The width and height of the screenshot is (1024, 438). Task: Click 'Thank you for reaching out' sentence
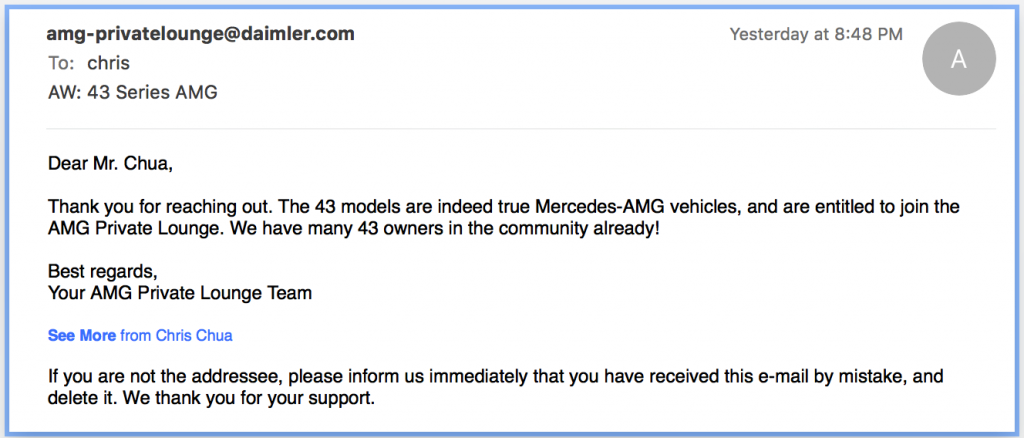(158, 207)
